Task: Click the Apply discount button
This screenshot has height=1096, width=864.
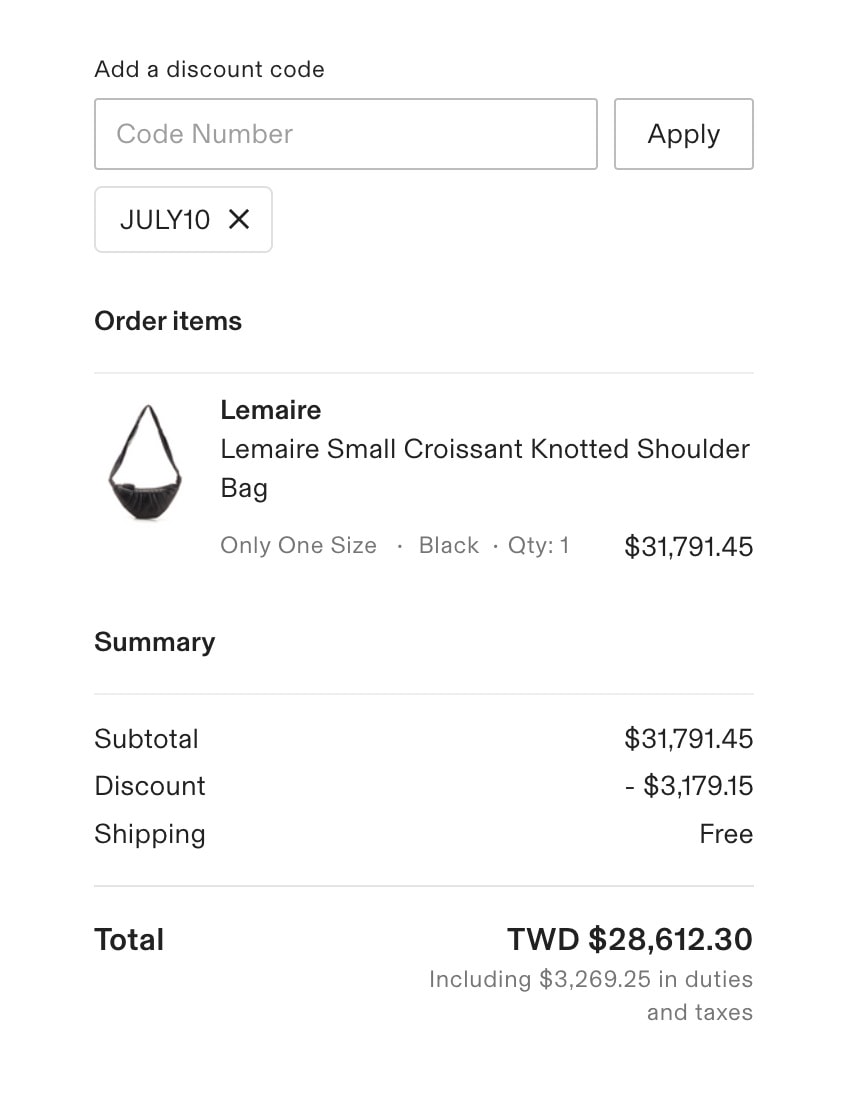Action: pos(684,134)
